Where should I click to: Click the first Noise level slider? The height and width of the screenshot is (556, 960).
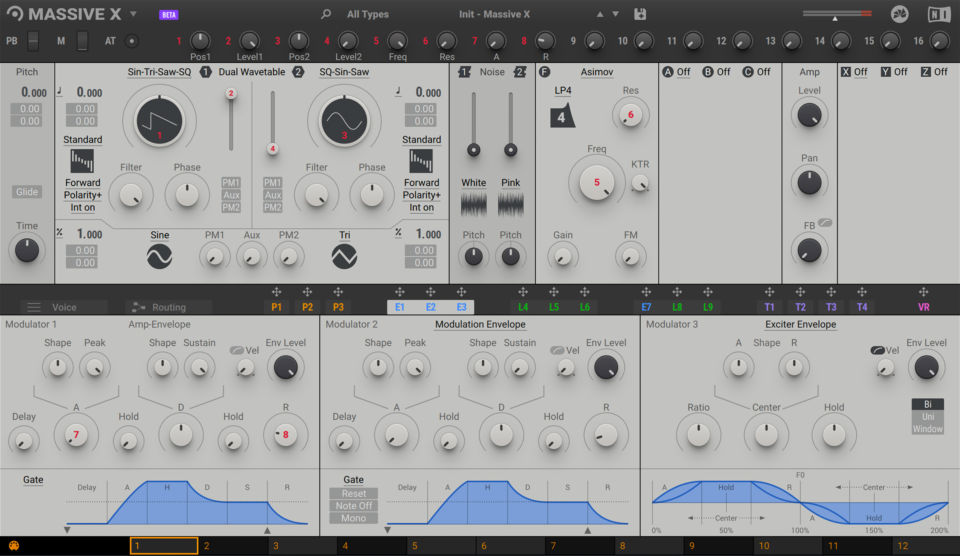474,150
